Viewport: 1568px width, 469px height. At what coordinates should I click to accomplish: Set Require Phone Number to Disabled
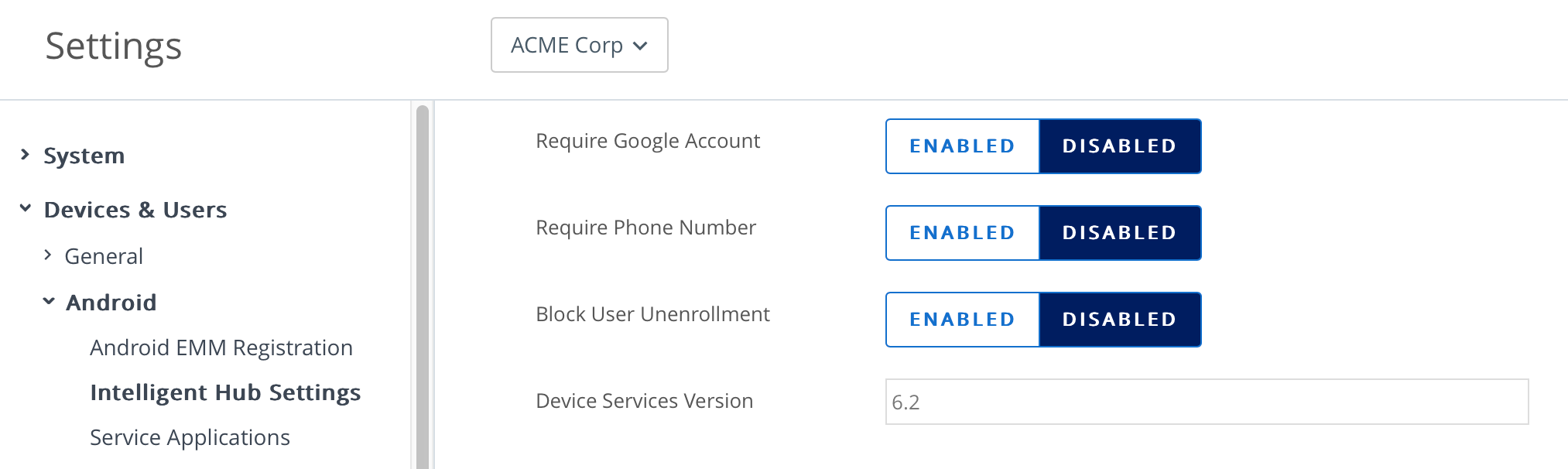1119,233
